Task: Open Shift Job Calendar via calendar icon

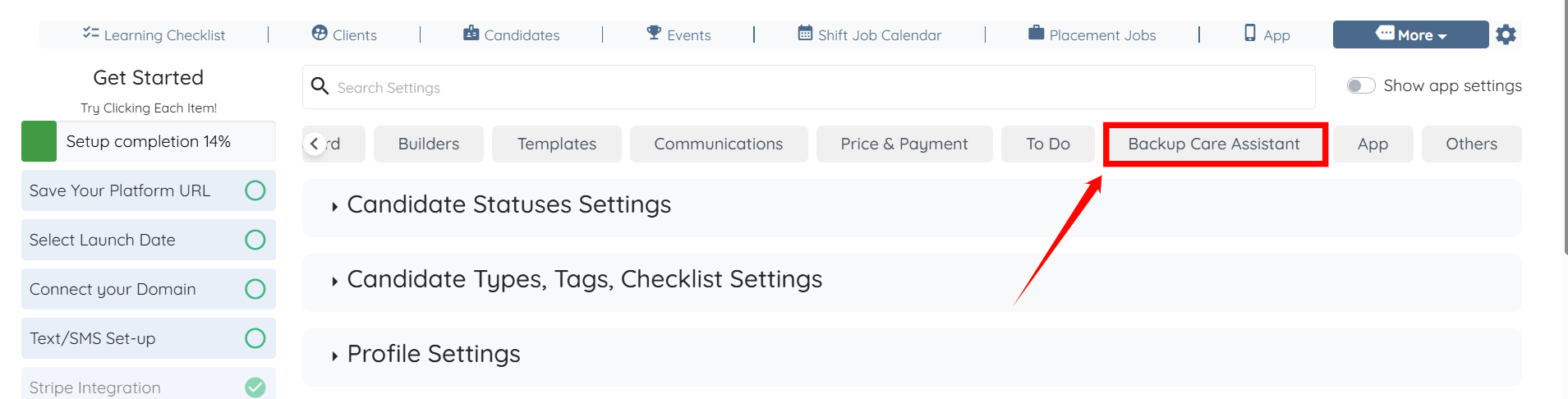Action: point(805,34)
